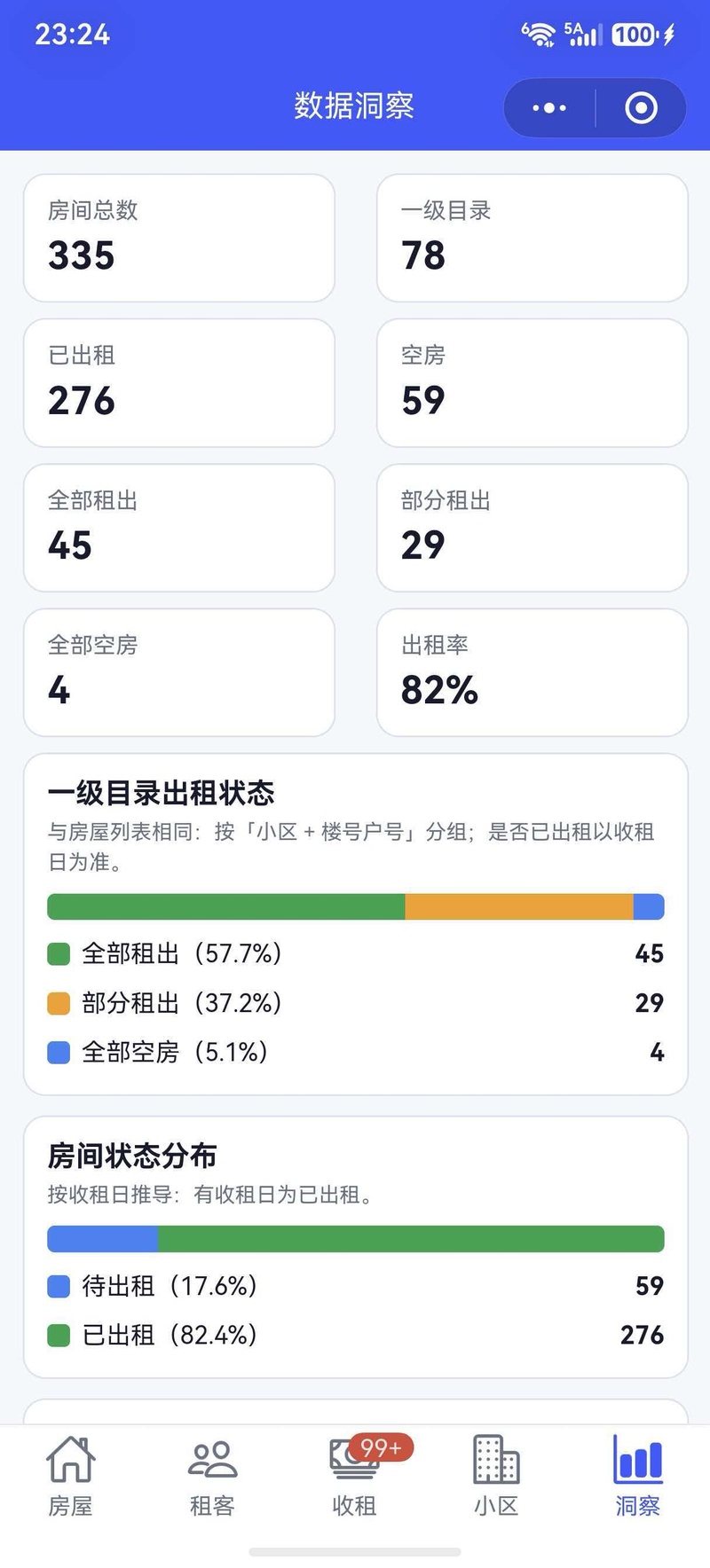710x1568 pixels.
Task: Open the three-dot mini program menu
Action: click(549, 108)
